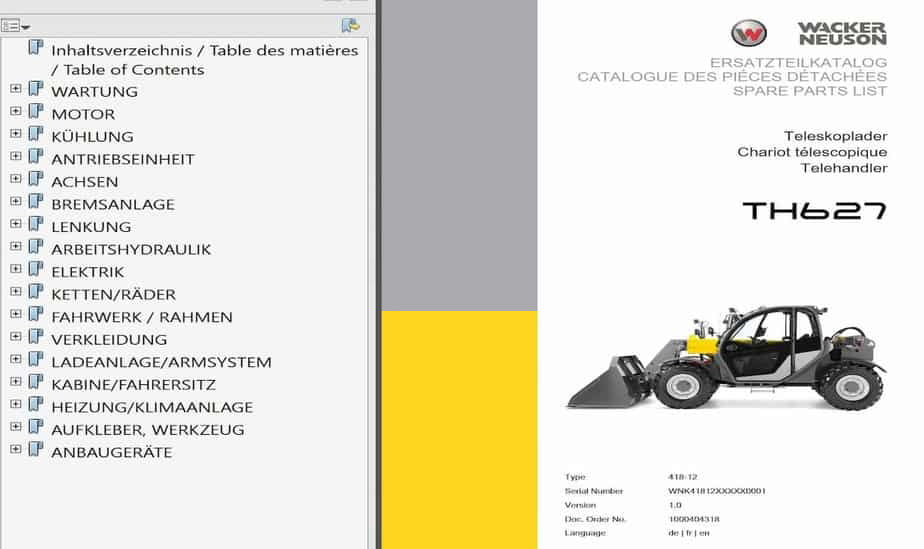
Task: Click the bookmark icon next to ELEKTRIK
Action: point(36,271)
